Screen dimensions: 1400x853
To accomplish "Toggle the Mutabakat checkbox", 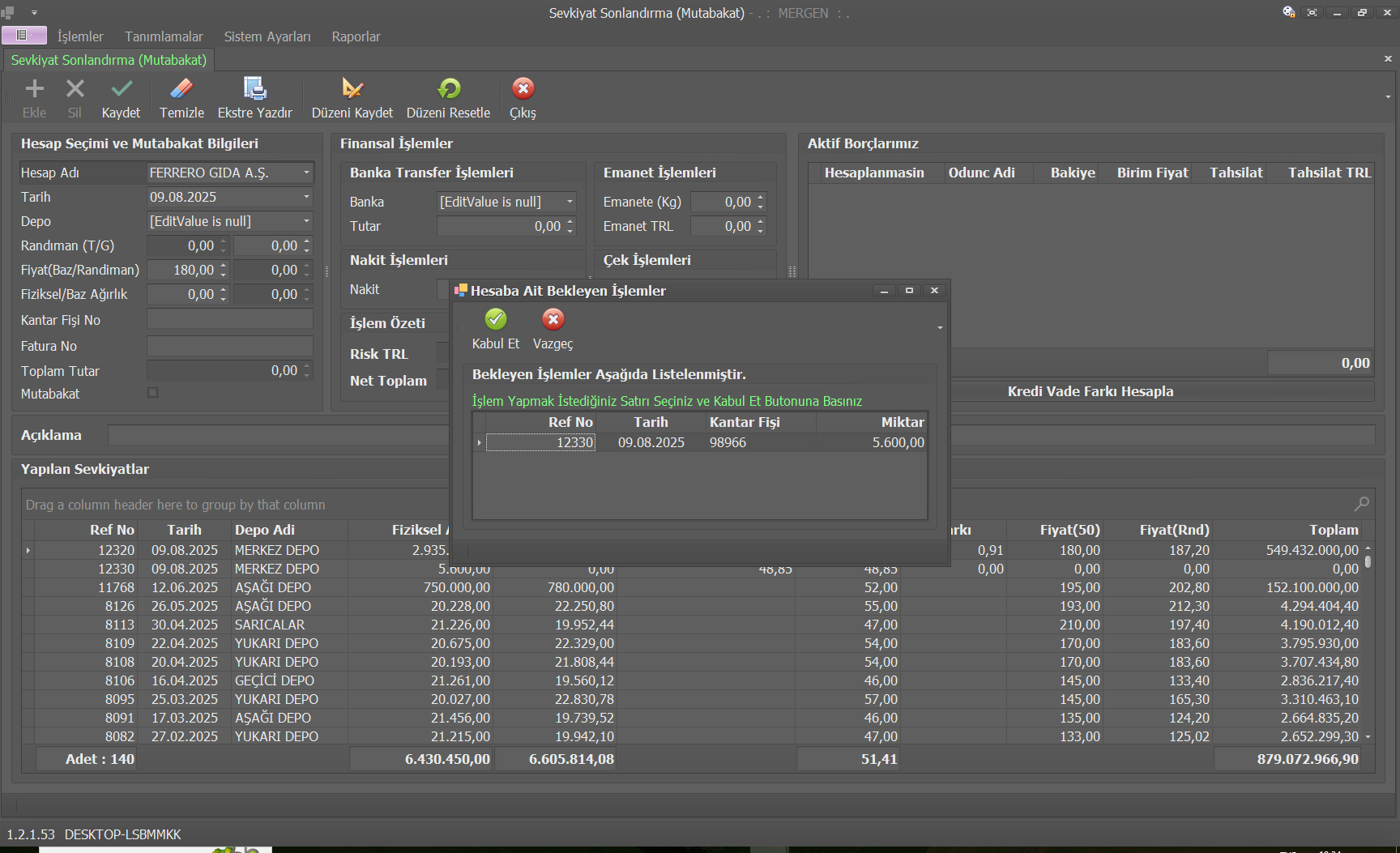I will click(152, 393).
